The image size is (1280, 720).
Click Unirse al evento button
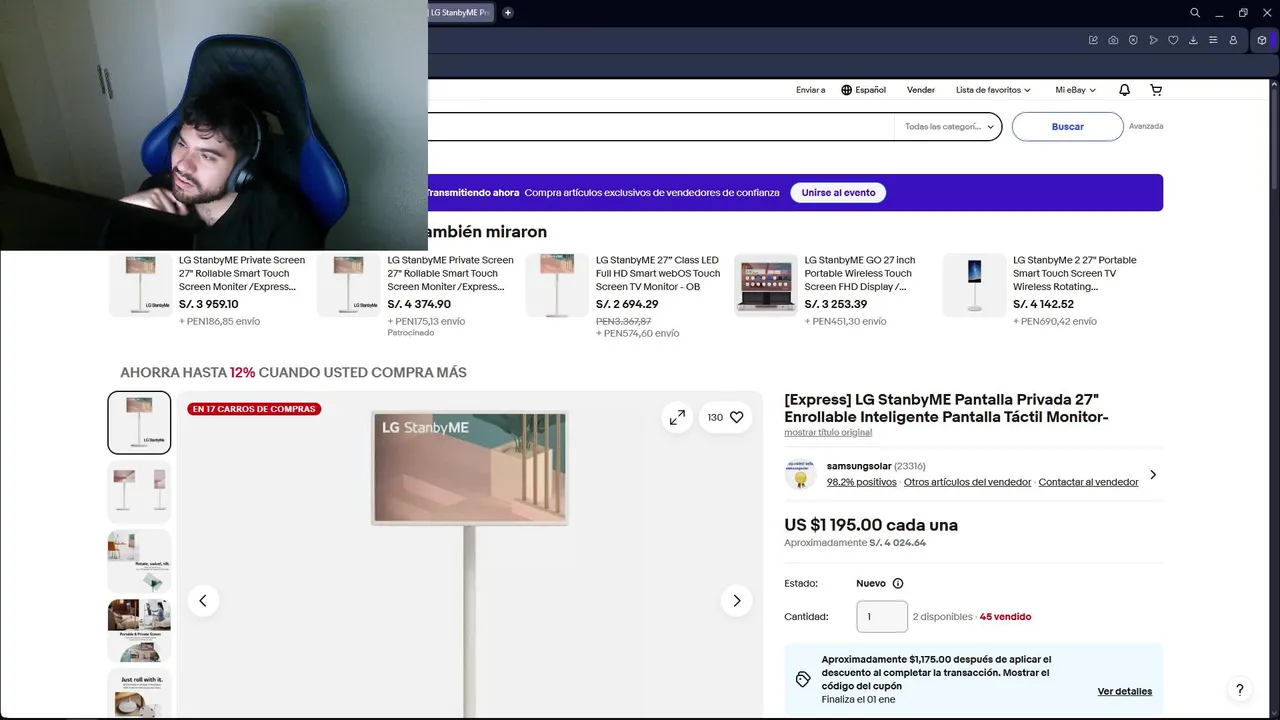click(x=838, y=193)
